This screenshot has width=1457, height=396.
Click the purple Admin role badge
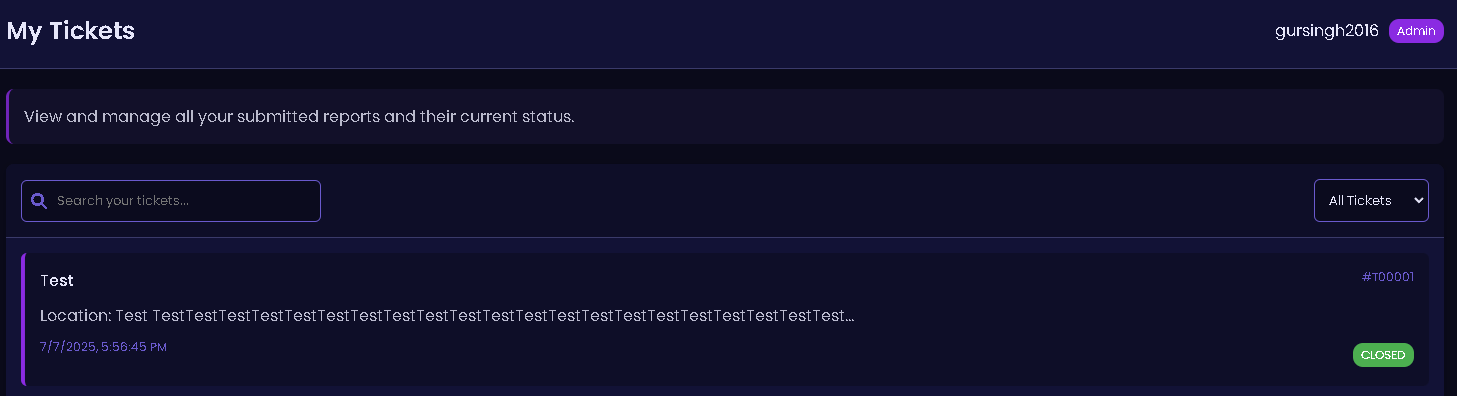point(1416,31)
